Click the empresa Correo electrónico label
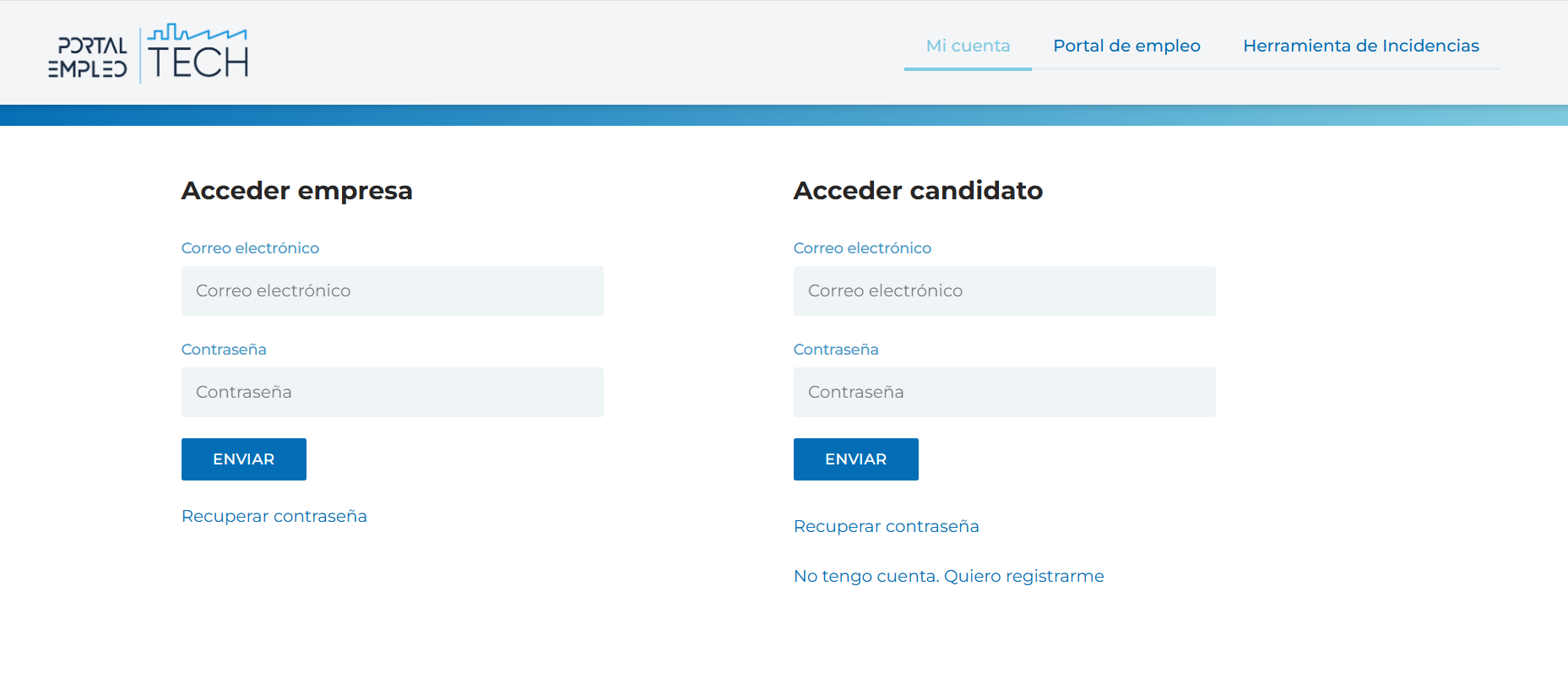The height and width of the screenshot is (684, 1568). [250, 248]
